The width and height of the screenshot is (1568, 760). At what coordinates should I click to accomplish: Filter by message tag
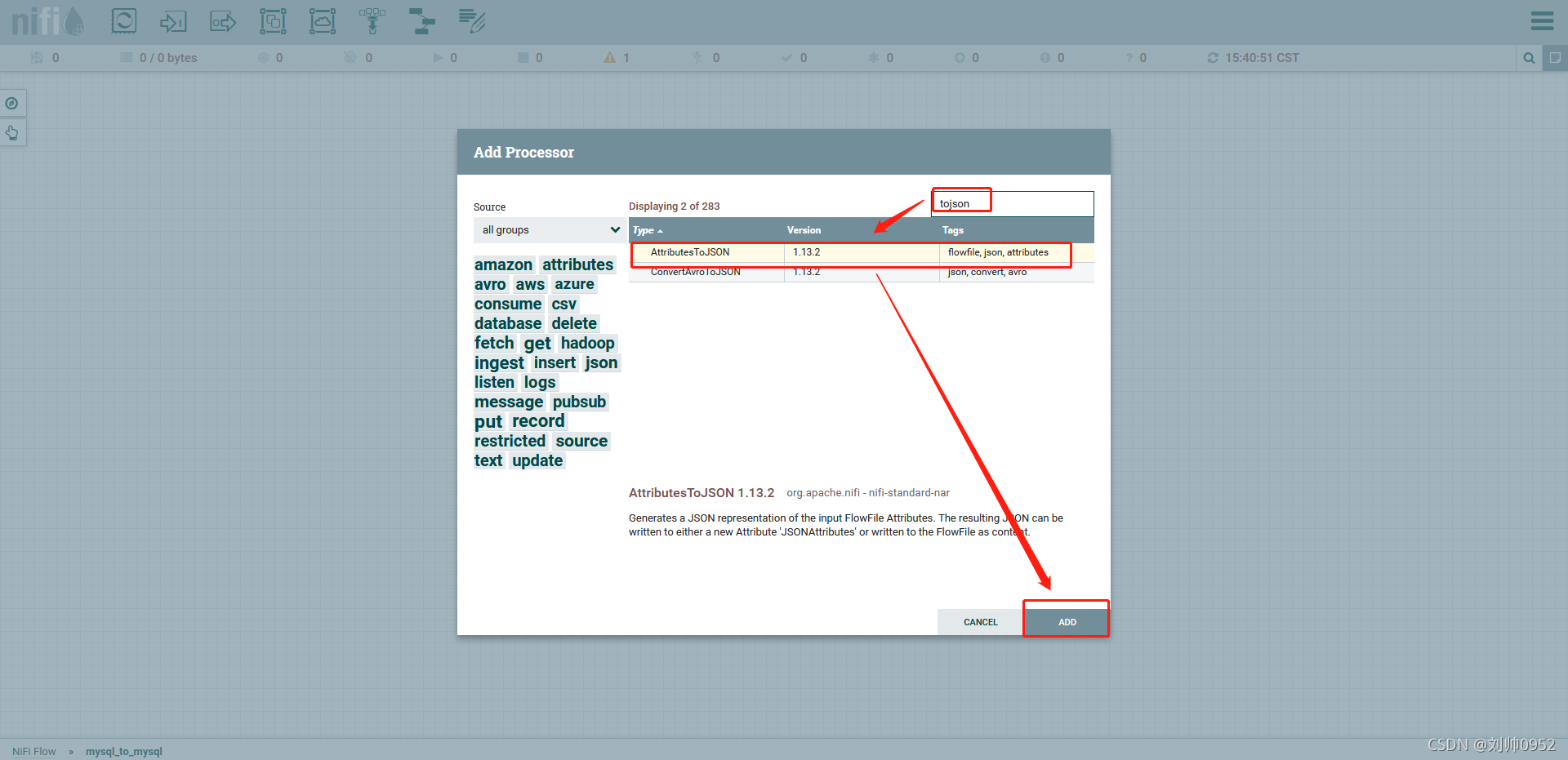tap(509, 402)
